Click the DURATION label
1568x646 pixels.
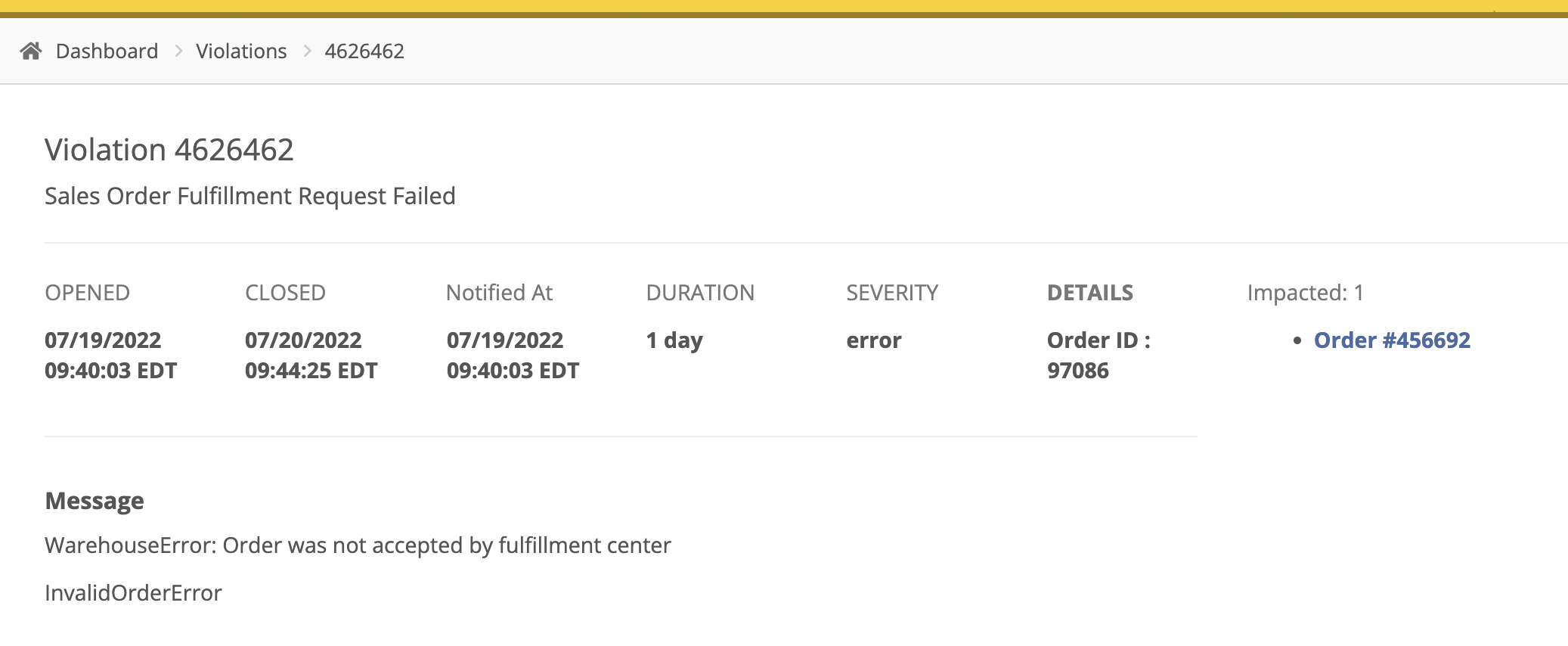click(700, 293)
